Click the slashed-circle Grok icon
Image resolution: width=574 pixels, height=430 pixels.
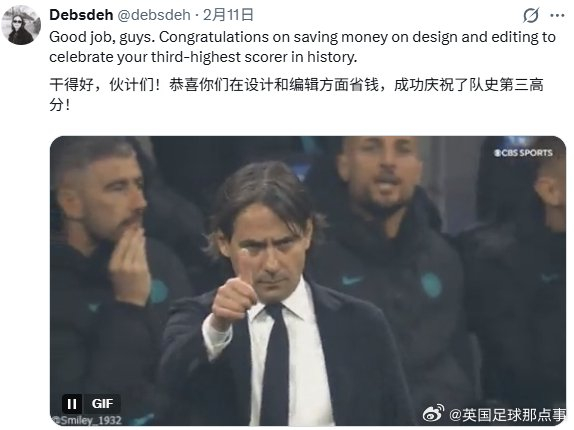[x=530, y=16]
